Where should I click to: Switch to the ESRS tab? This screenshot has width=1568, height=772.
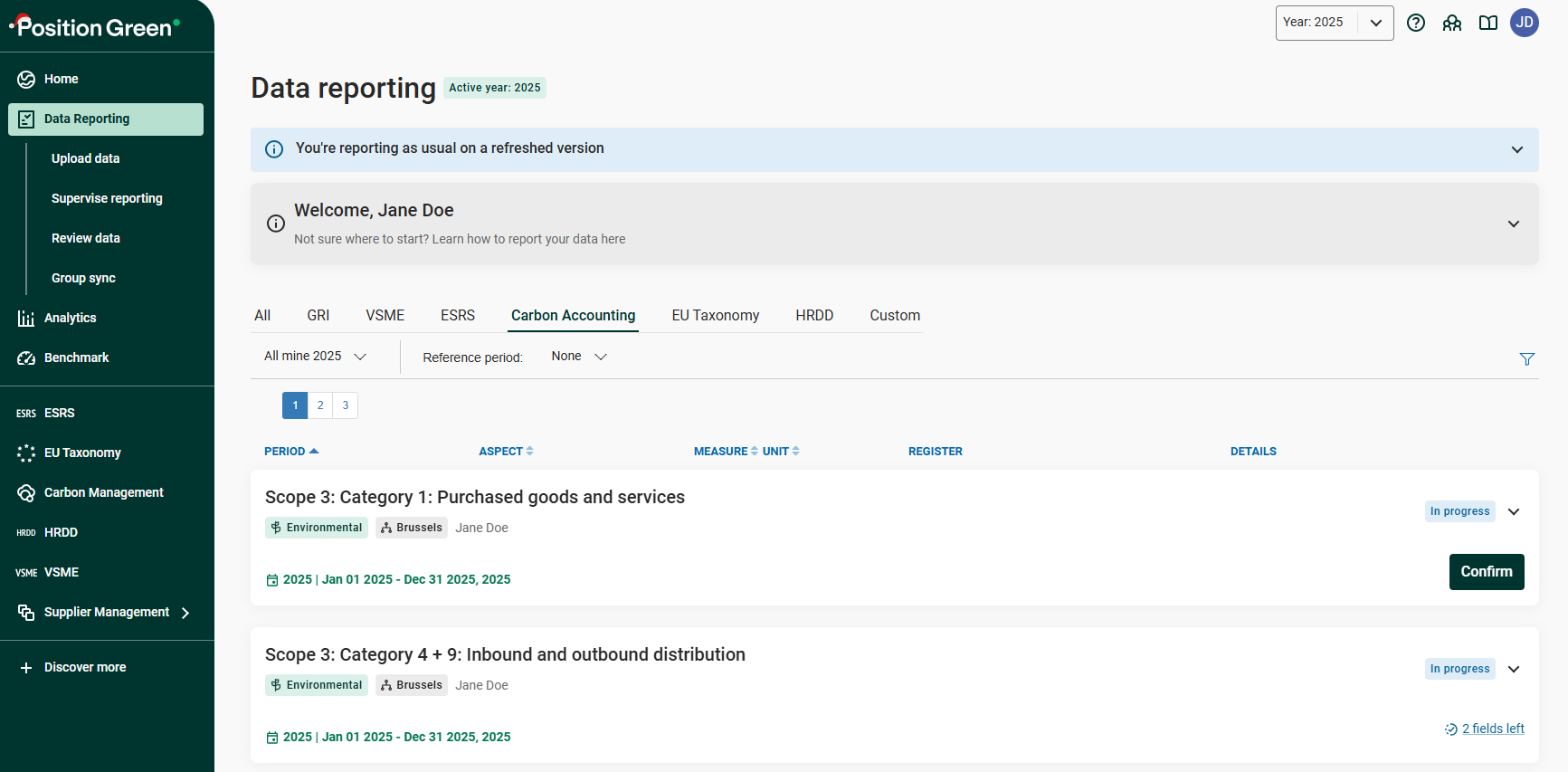tap(457, 315)
